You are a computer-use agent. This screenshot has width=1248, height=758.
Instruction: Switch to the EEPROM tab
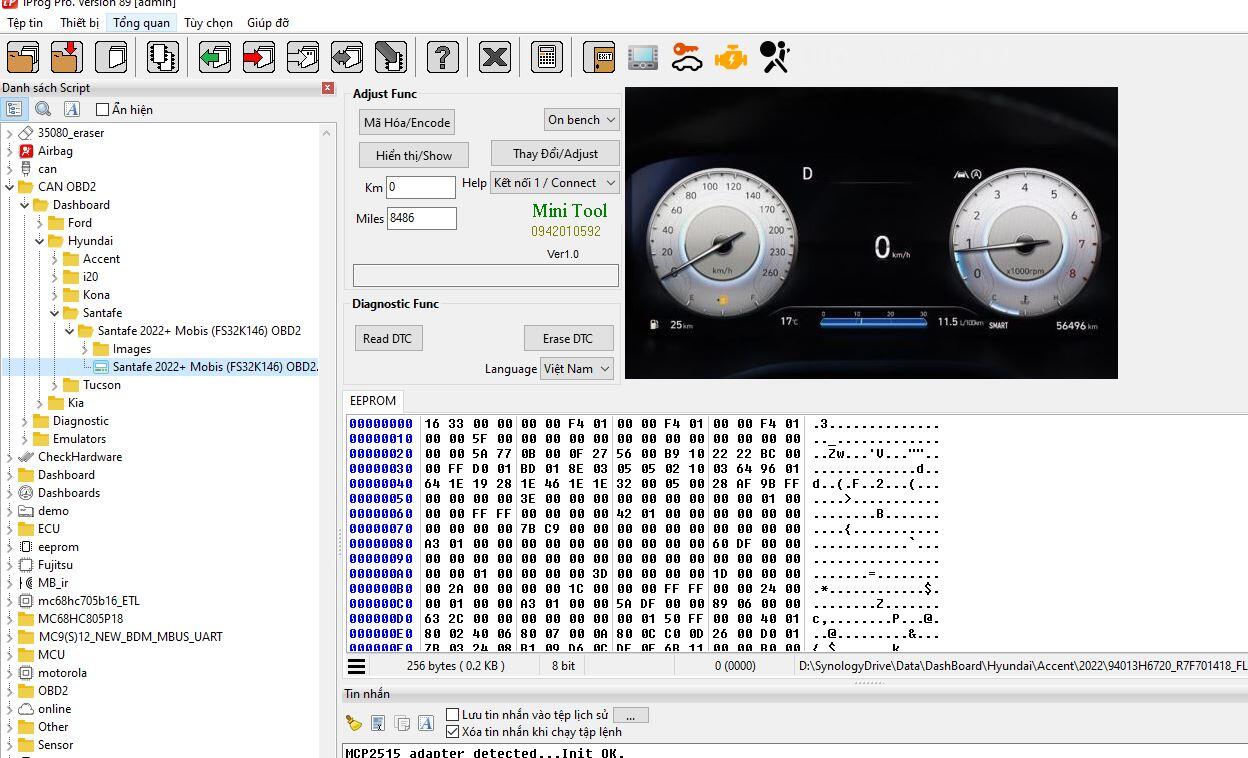[373, 401]
